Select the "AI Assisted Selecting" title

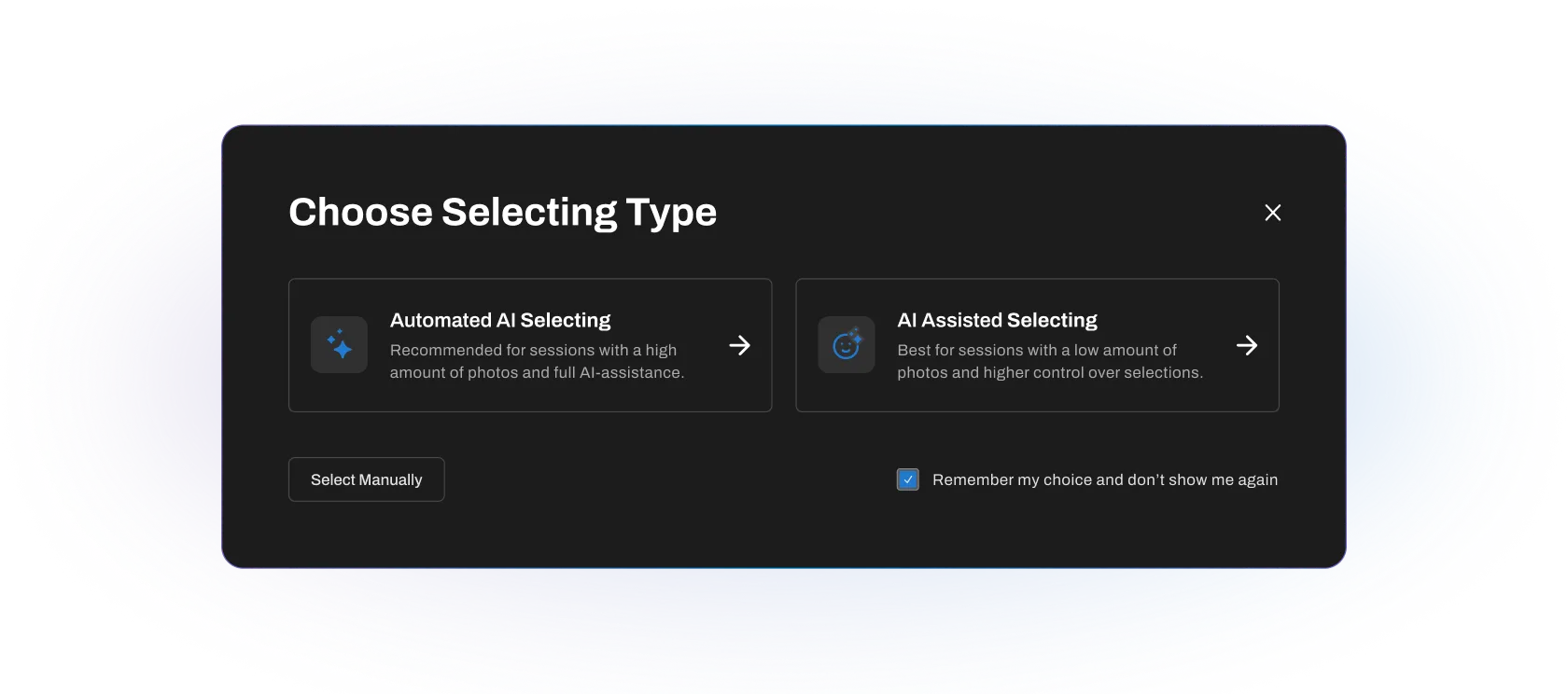[997, 320]
